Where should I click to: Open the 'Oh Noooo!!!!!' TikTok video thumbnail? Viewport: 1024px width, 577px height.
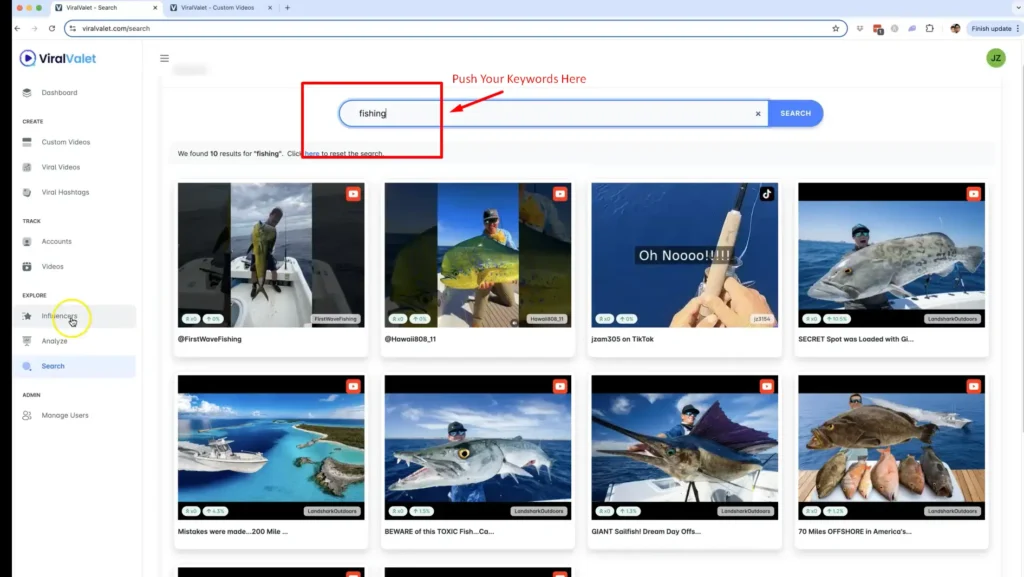[x=685, y=255]
